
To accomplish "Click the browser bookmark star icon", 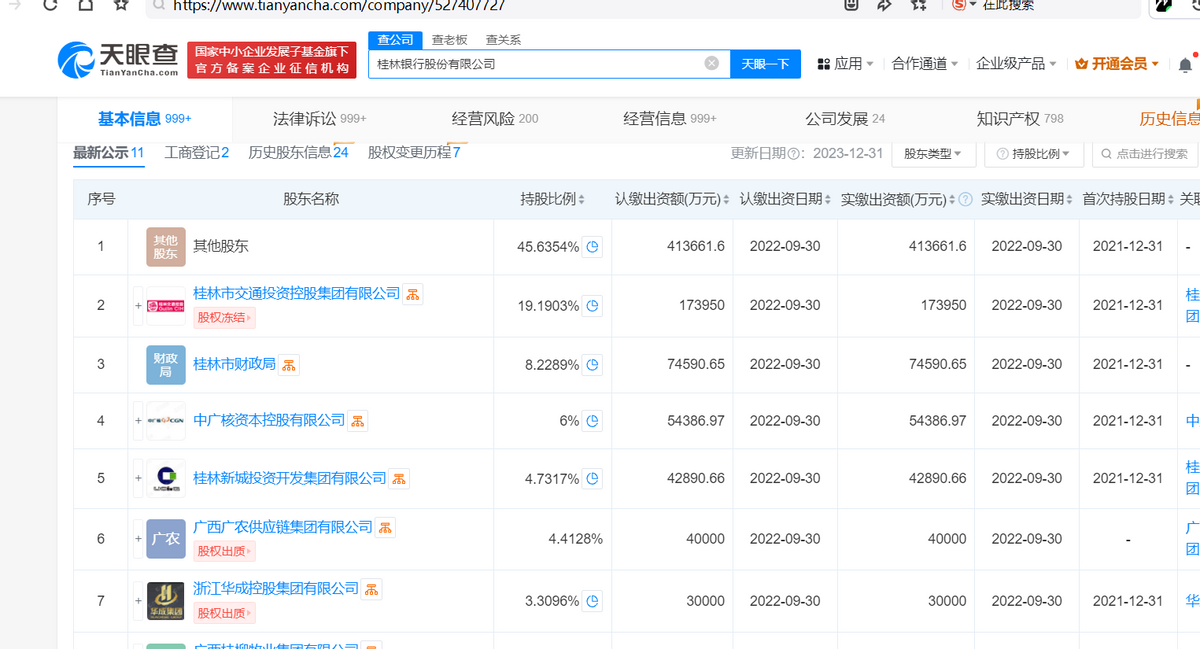I will click(x=121, y=5).
